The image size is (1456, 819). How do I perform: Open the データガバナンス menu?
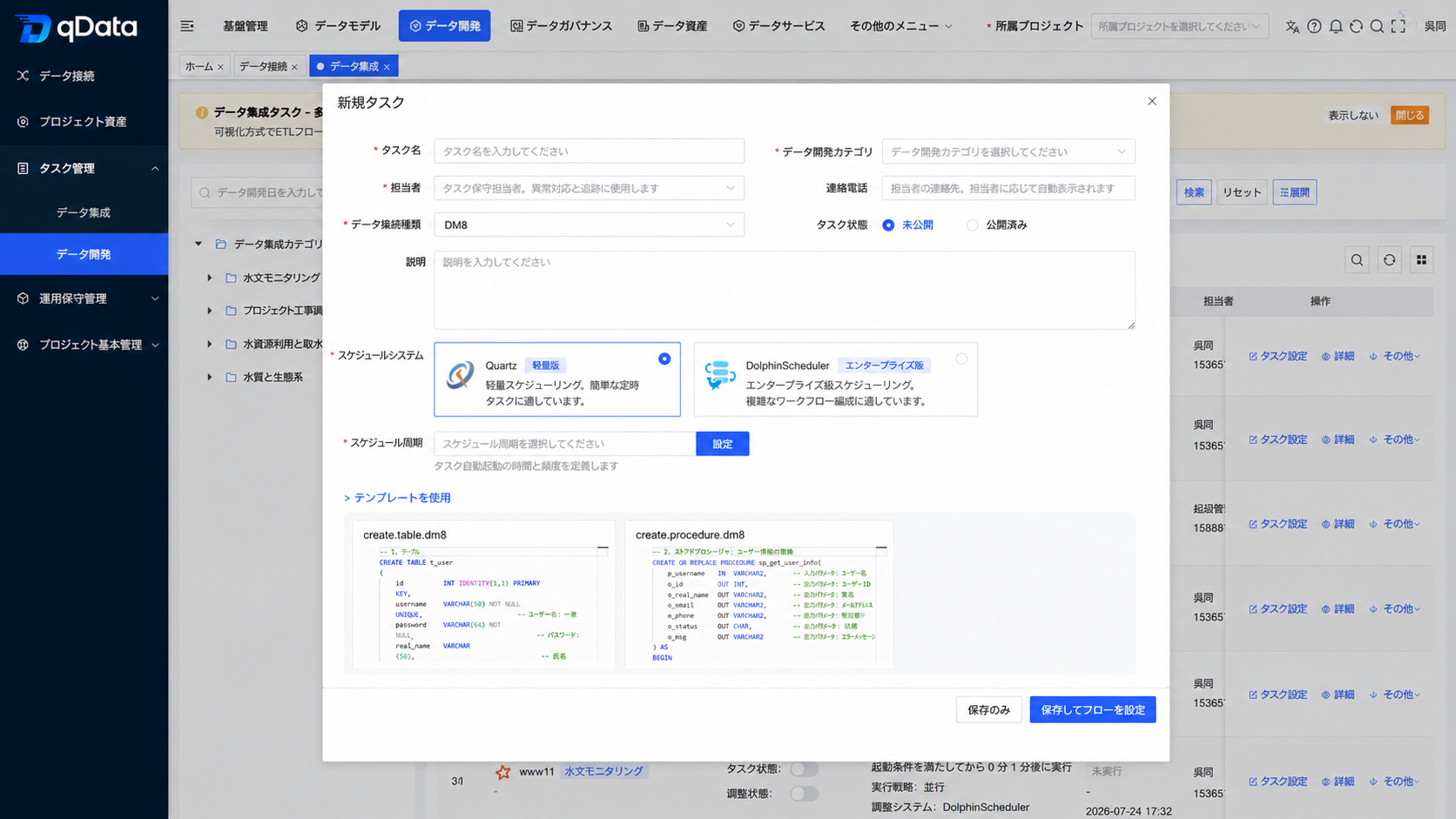(x=561, y=26)
